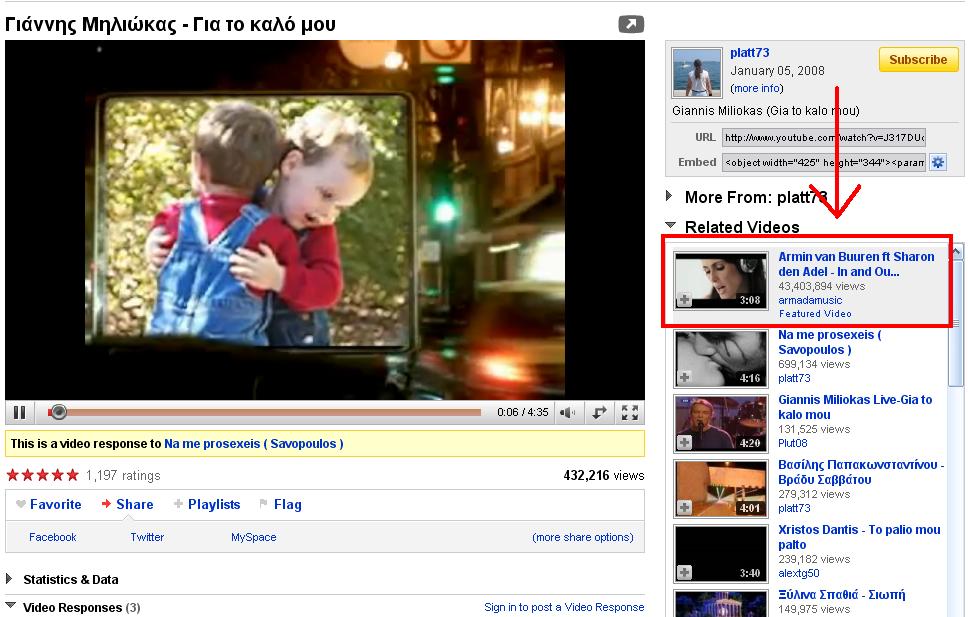Share the video on Facebook

tap(52, 537)
